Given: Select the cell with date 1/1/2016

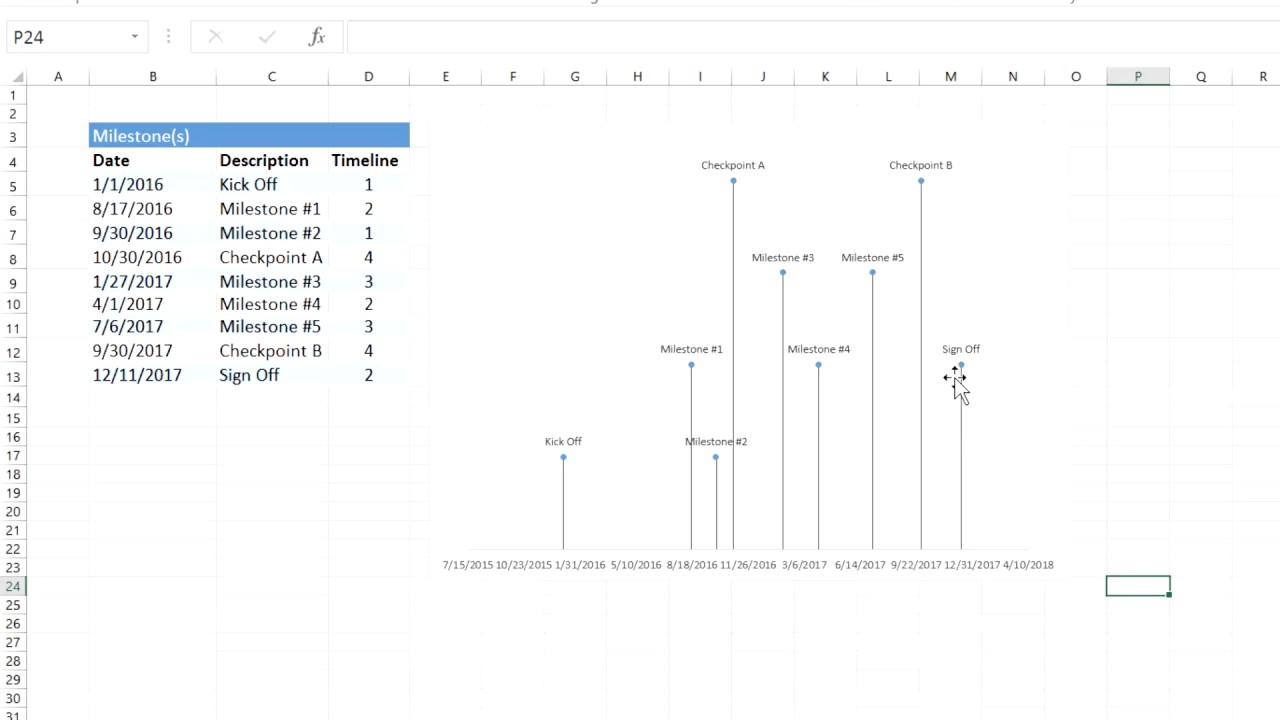Looking at the screenshot, I should [153, 184].
